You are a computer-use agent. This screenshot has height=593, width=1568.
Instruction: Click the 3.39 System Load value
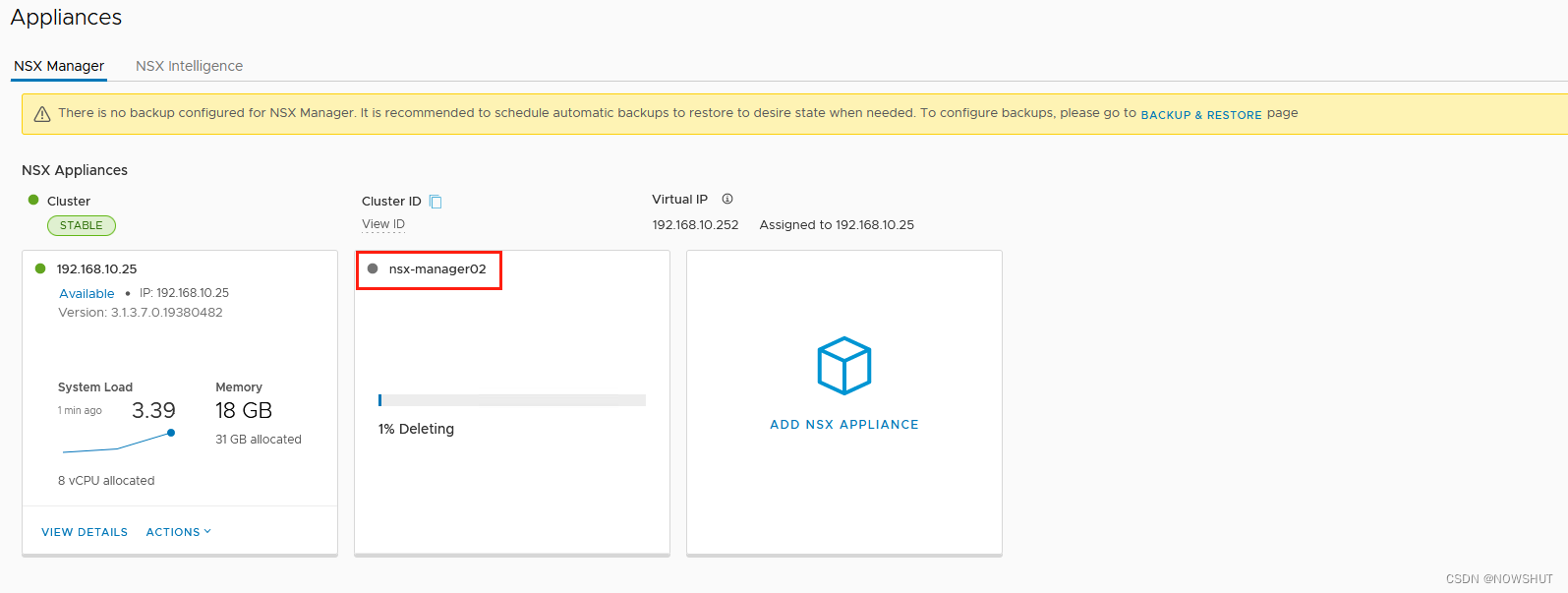(153, 410)
